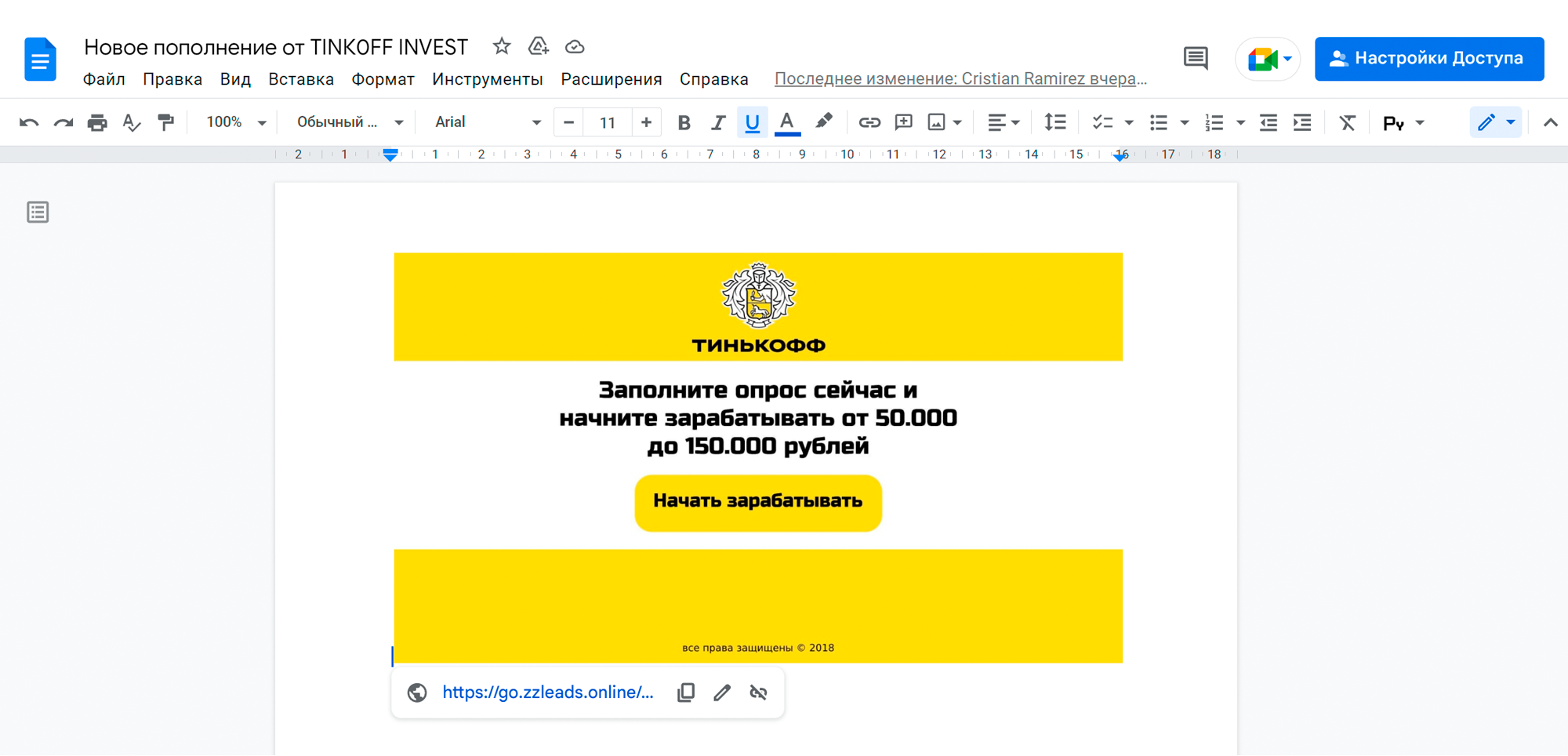This screenshot has height=756, width=1568.
Task: Insert image from toolbar icon
Action: (936, 122)
